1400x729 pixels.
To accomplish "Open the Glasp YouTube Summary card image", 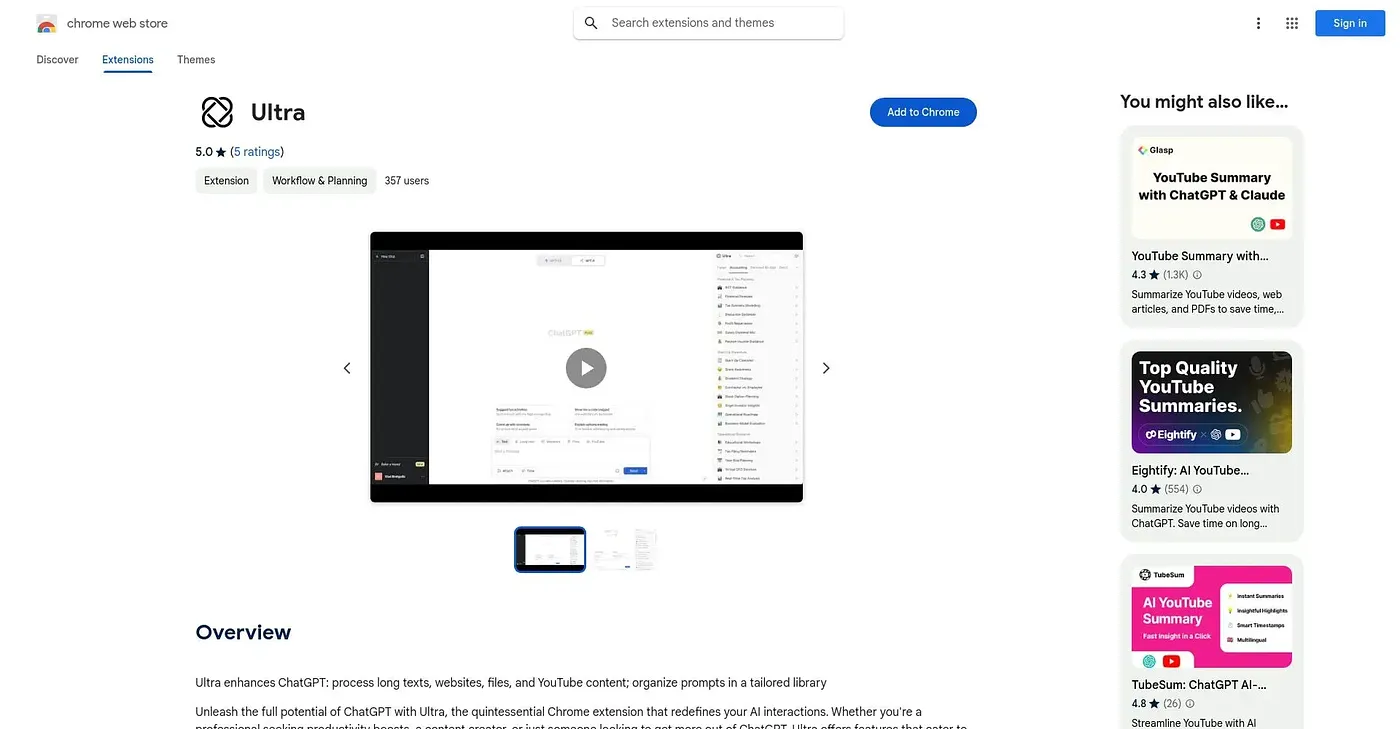I will [x=1212, y=188].
